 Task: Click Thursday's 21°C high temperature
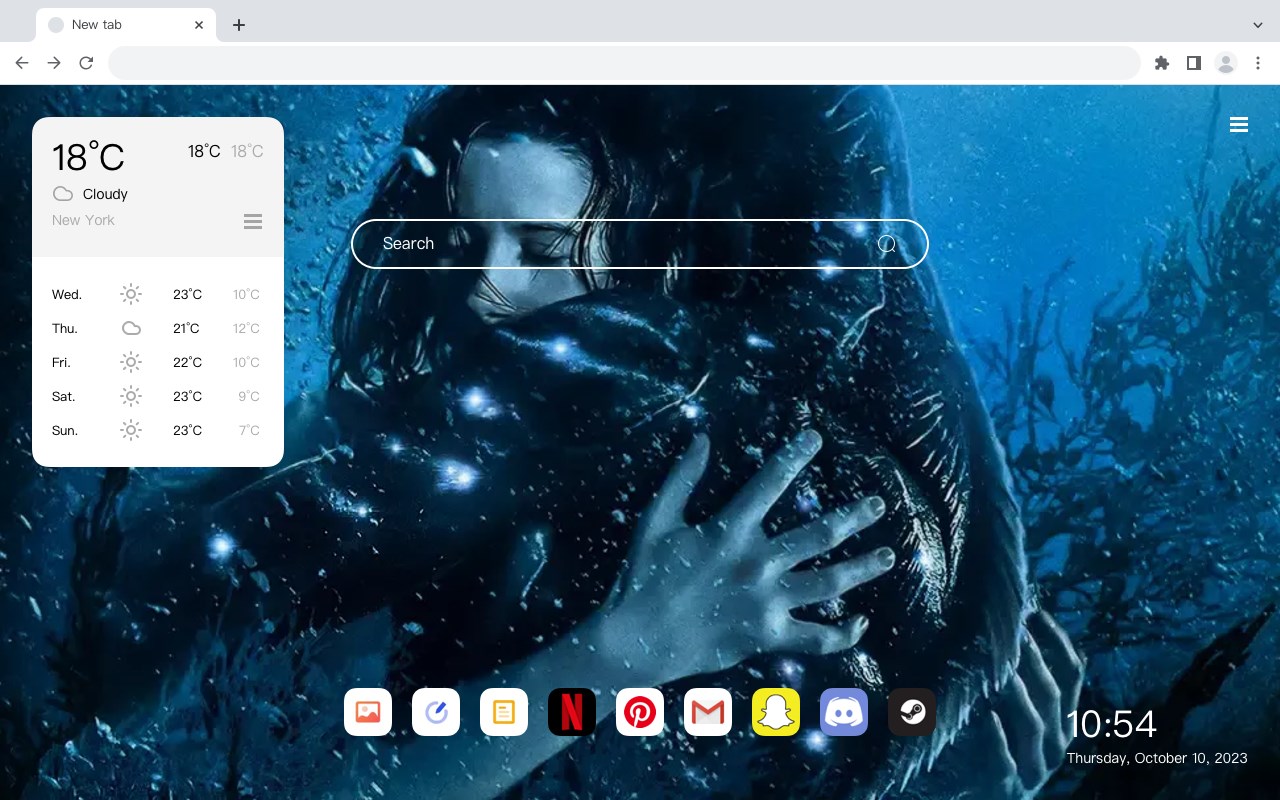(x=186, y=328)
